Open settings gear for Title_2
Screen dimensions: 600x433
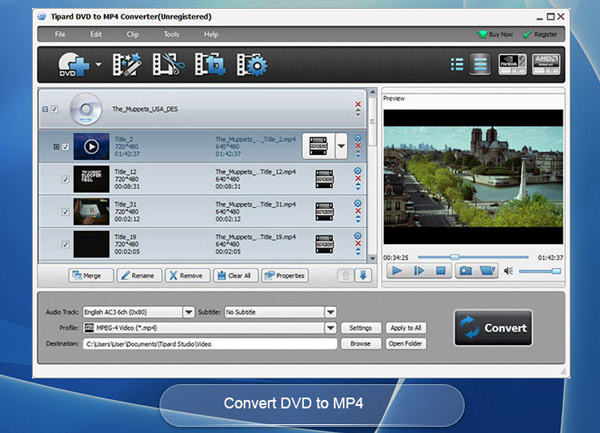pos(358,138)
